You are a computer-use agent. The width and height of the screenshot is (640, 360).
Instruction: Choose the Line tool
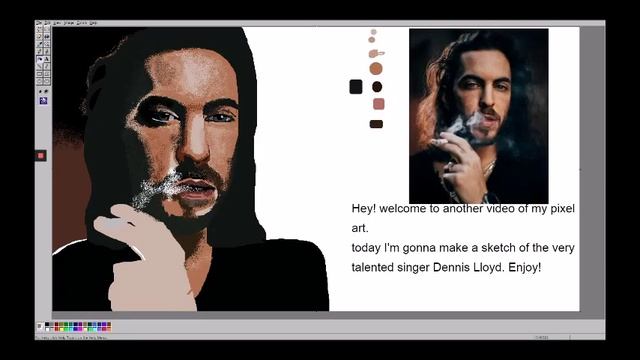pyautogui.click(x=39, y=66)
